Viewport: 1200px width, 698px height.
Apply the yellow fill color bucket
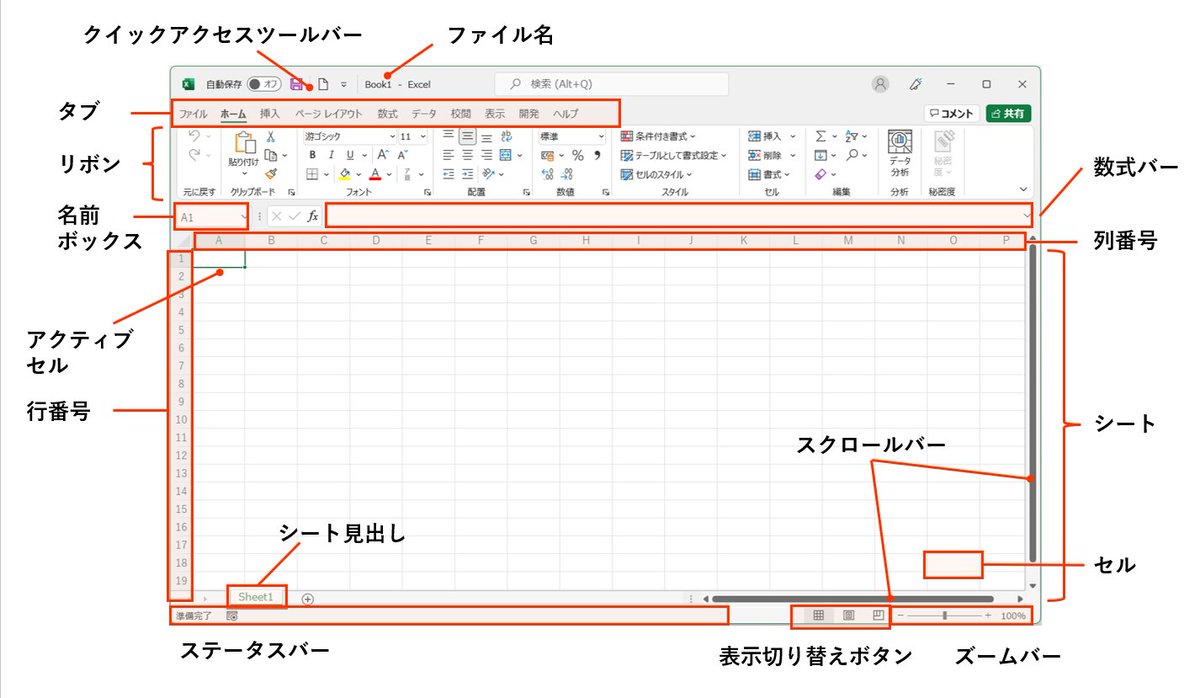click(x=344, y=174)
